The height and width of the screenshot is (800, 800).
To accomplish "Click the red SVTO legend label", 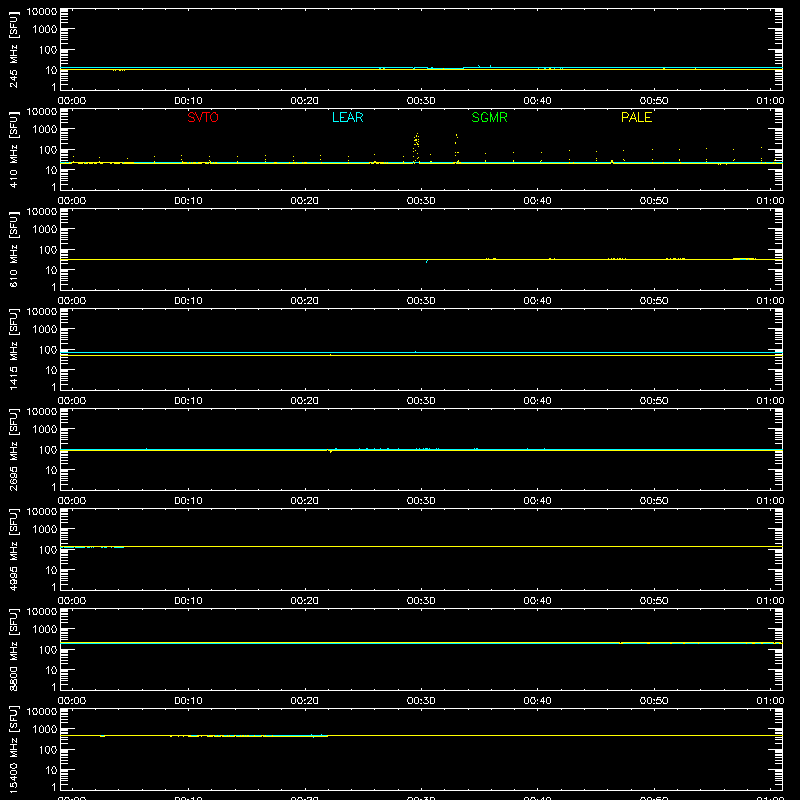I will coord(203,117).
